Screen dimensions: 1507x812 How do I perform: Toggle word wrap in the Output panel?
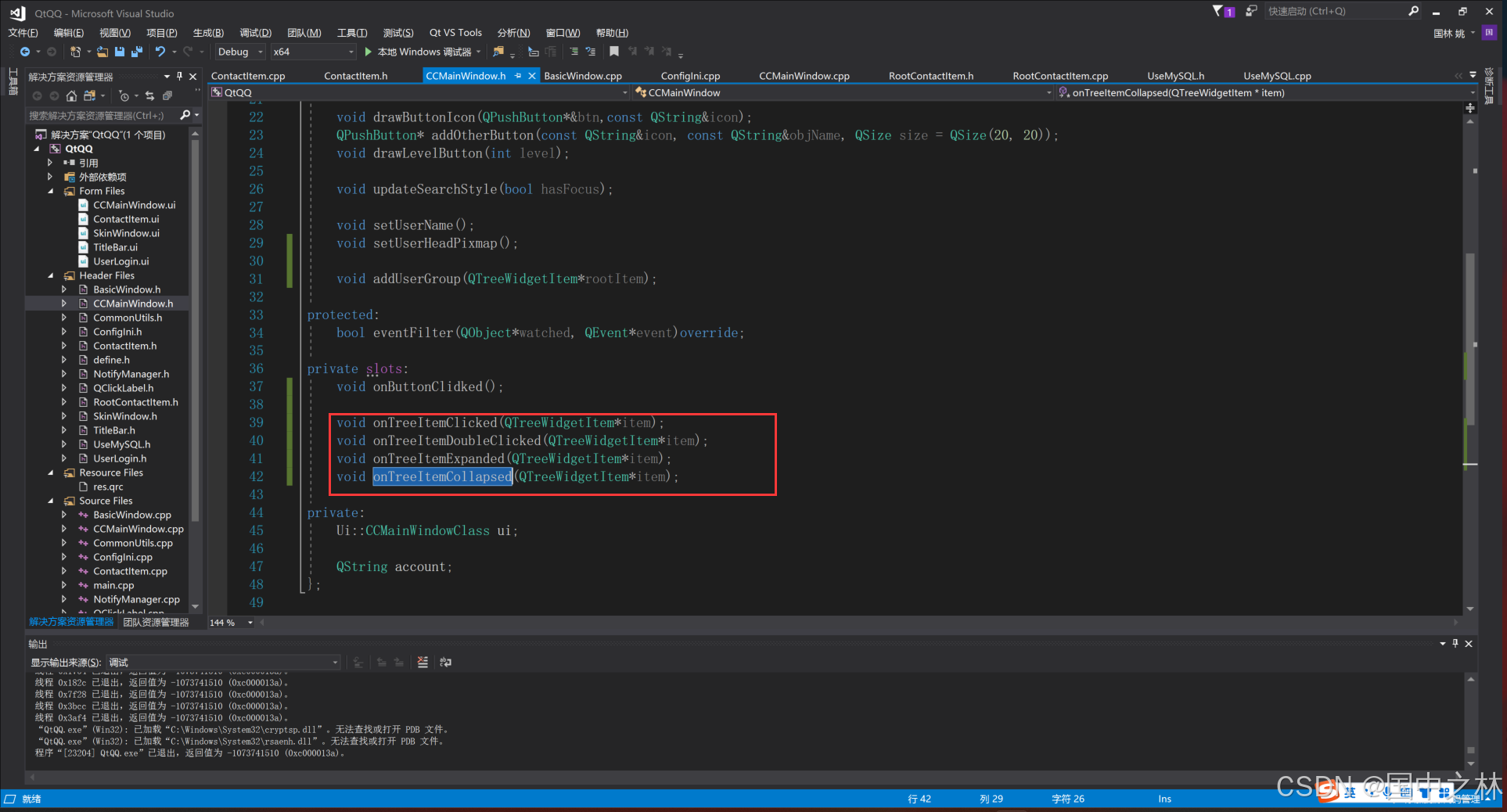(x=445, y=663)
